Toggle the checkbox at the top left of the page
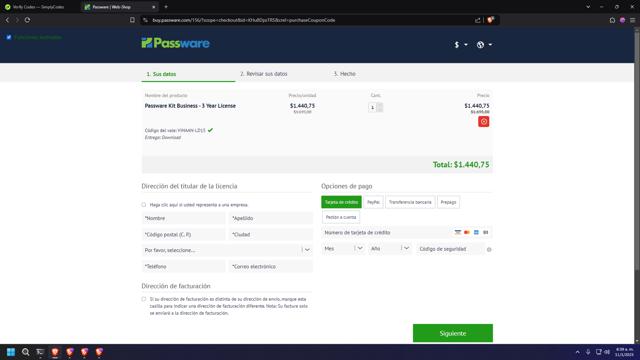The image size is (640, 360). (9, 37)
